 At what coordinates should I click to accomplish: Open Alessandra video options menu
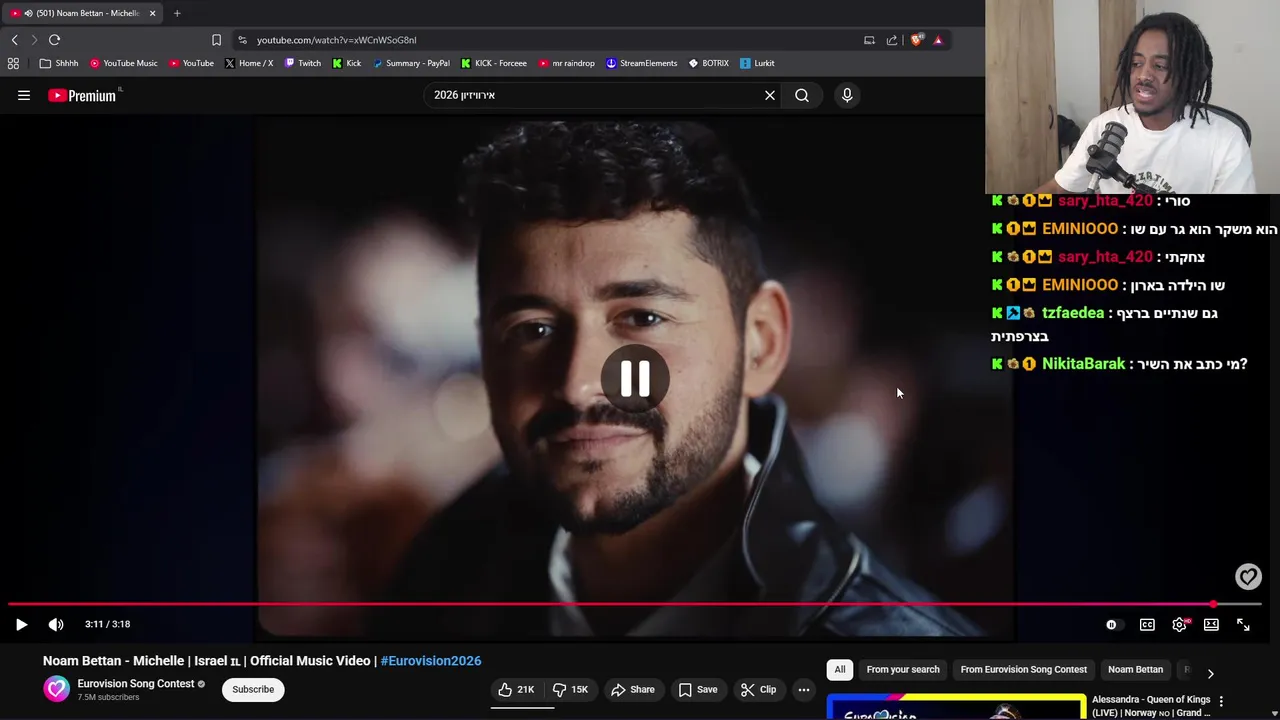point(1221,701)
